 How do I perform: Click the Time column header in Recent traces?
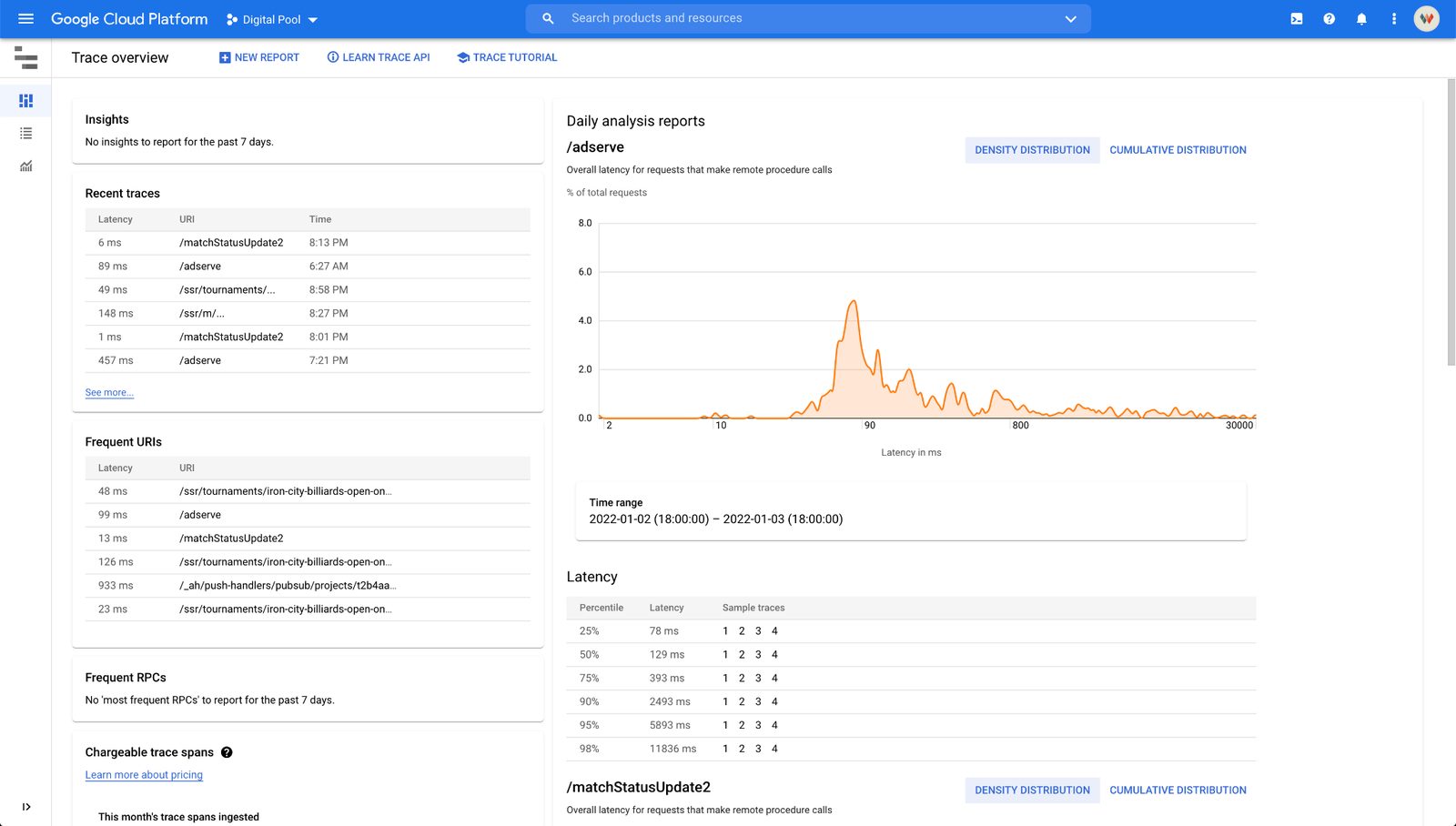(x=320, y=219)
